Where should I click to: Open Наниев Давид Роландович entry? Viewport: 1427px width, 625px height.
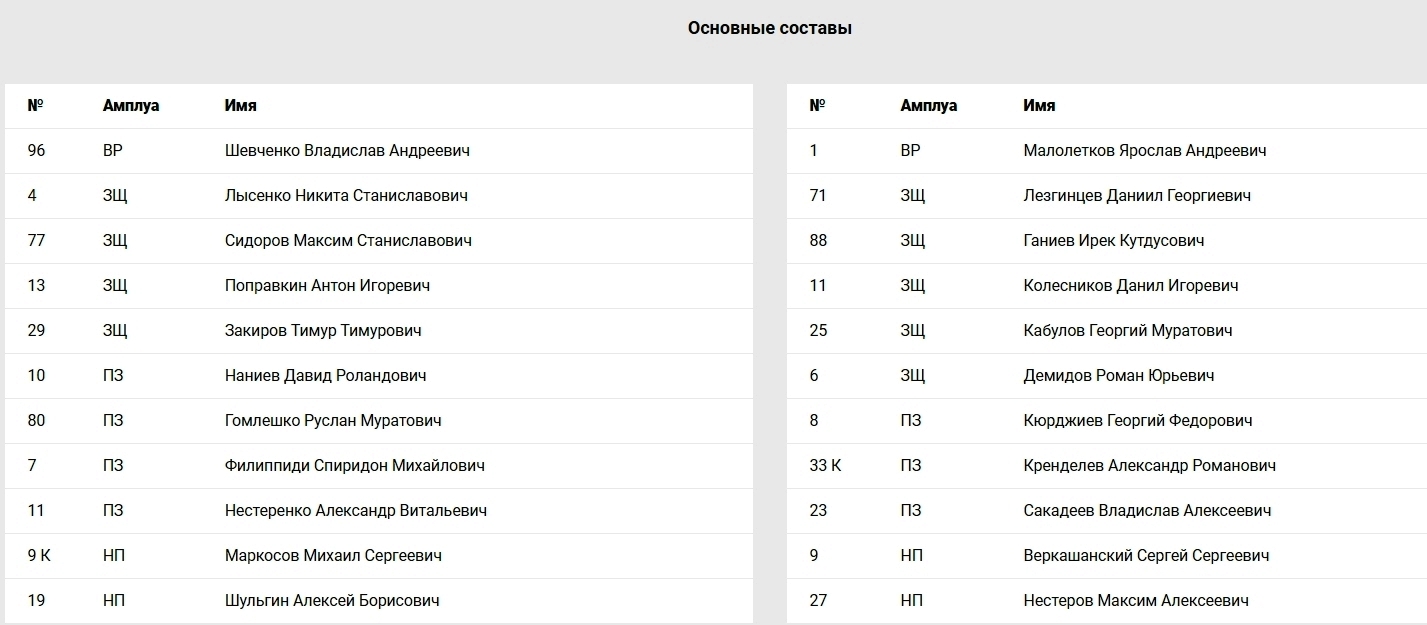(x=325, y=376)
